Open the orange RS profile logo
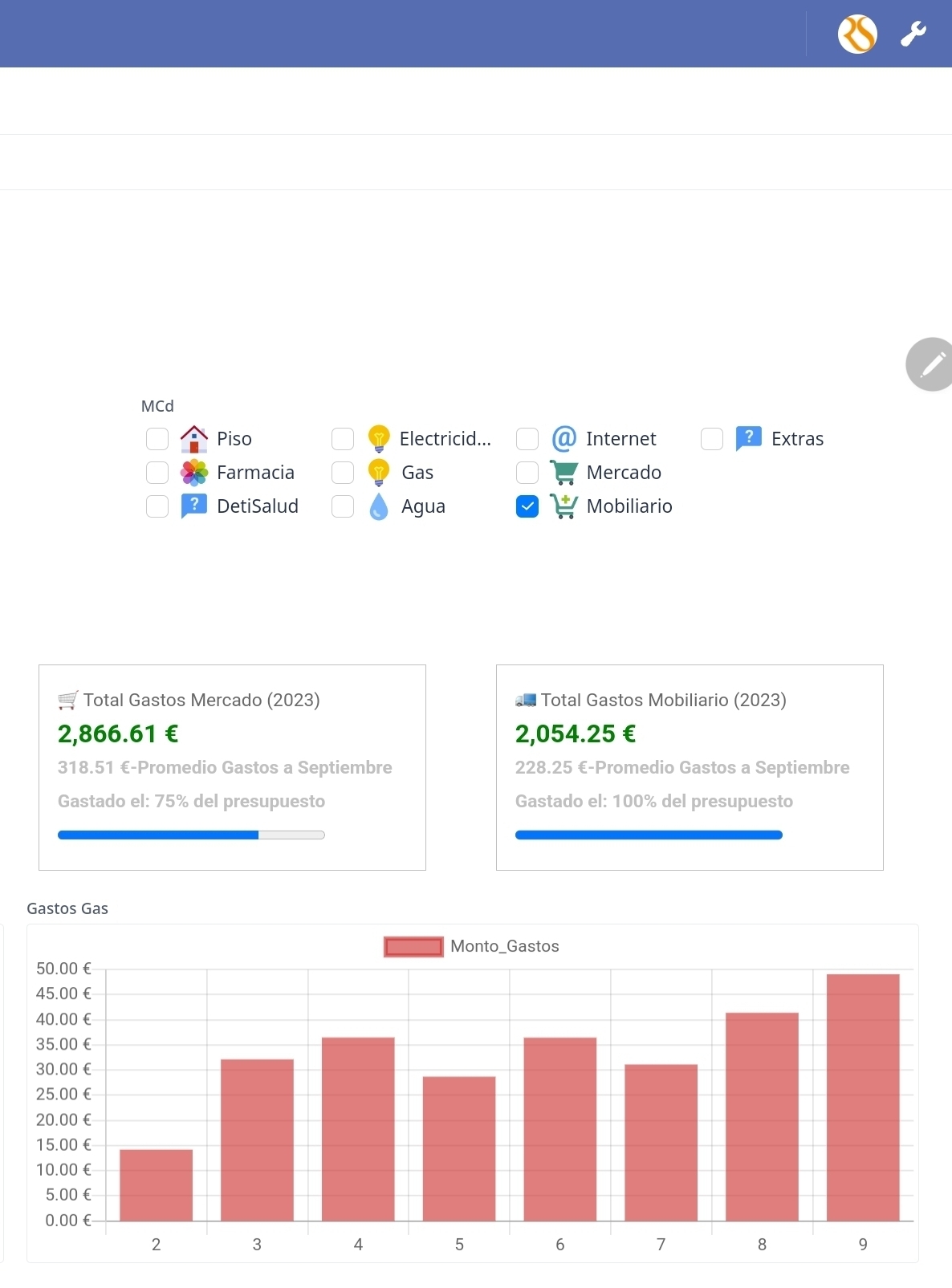Image resolution: width=952 pixels, height=1288 pixels. click(x=857, y=35)
